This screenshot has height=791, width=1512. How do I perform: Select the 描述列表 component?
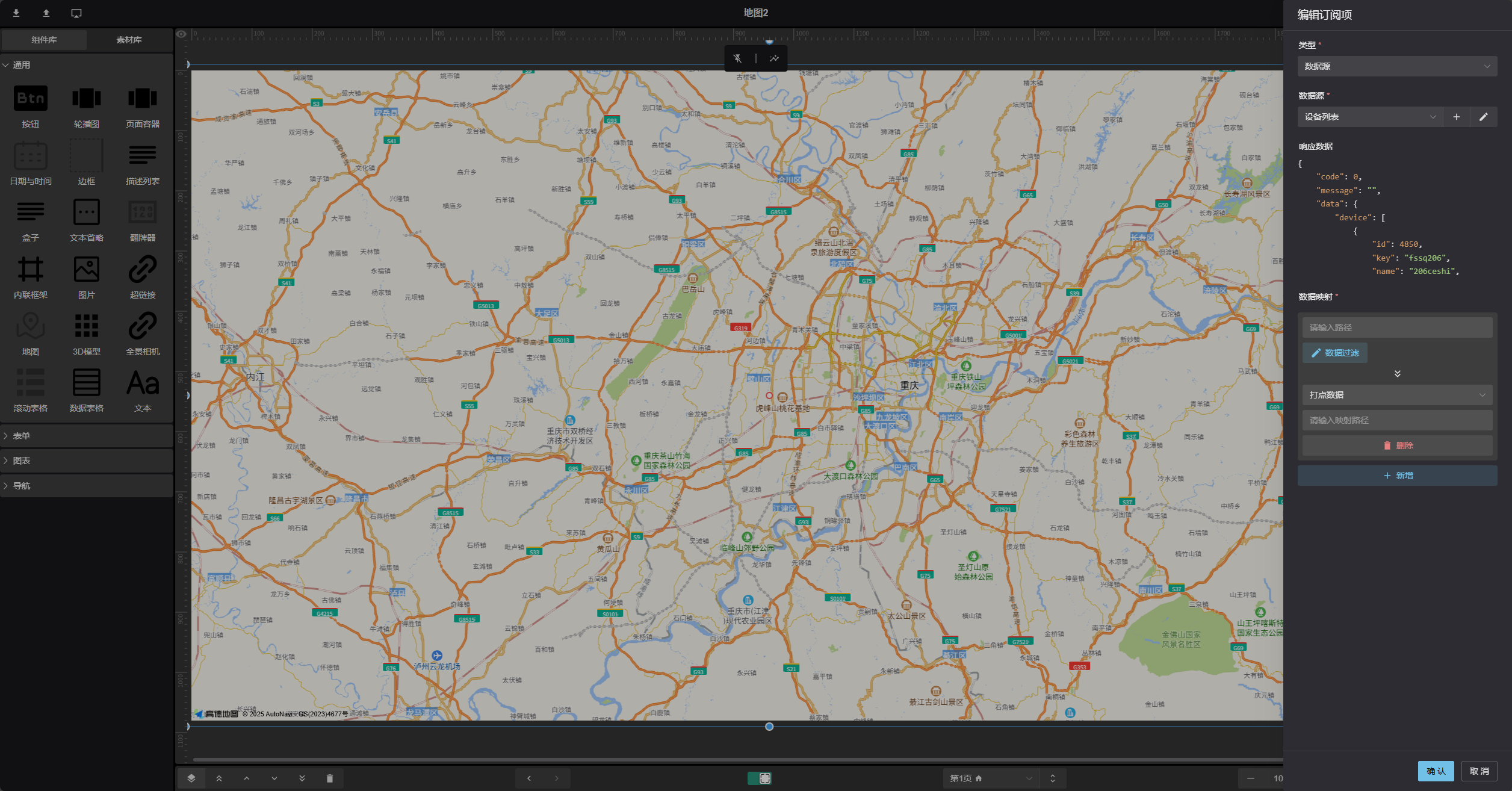tap(143, 163)
